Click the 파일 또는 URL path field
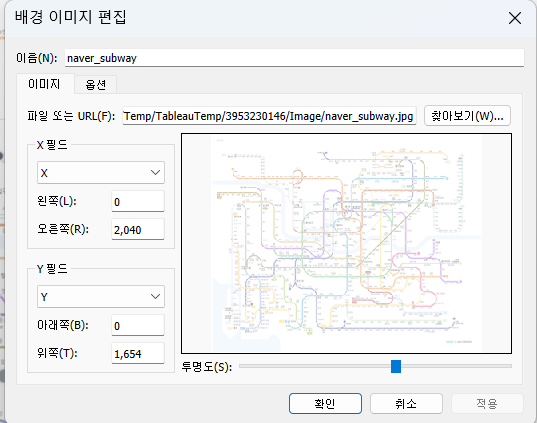 point(269,116)
